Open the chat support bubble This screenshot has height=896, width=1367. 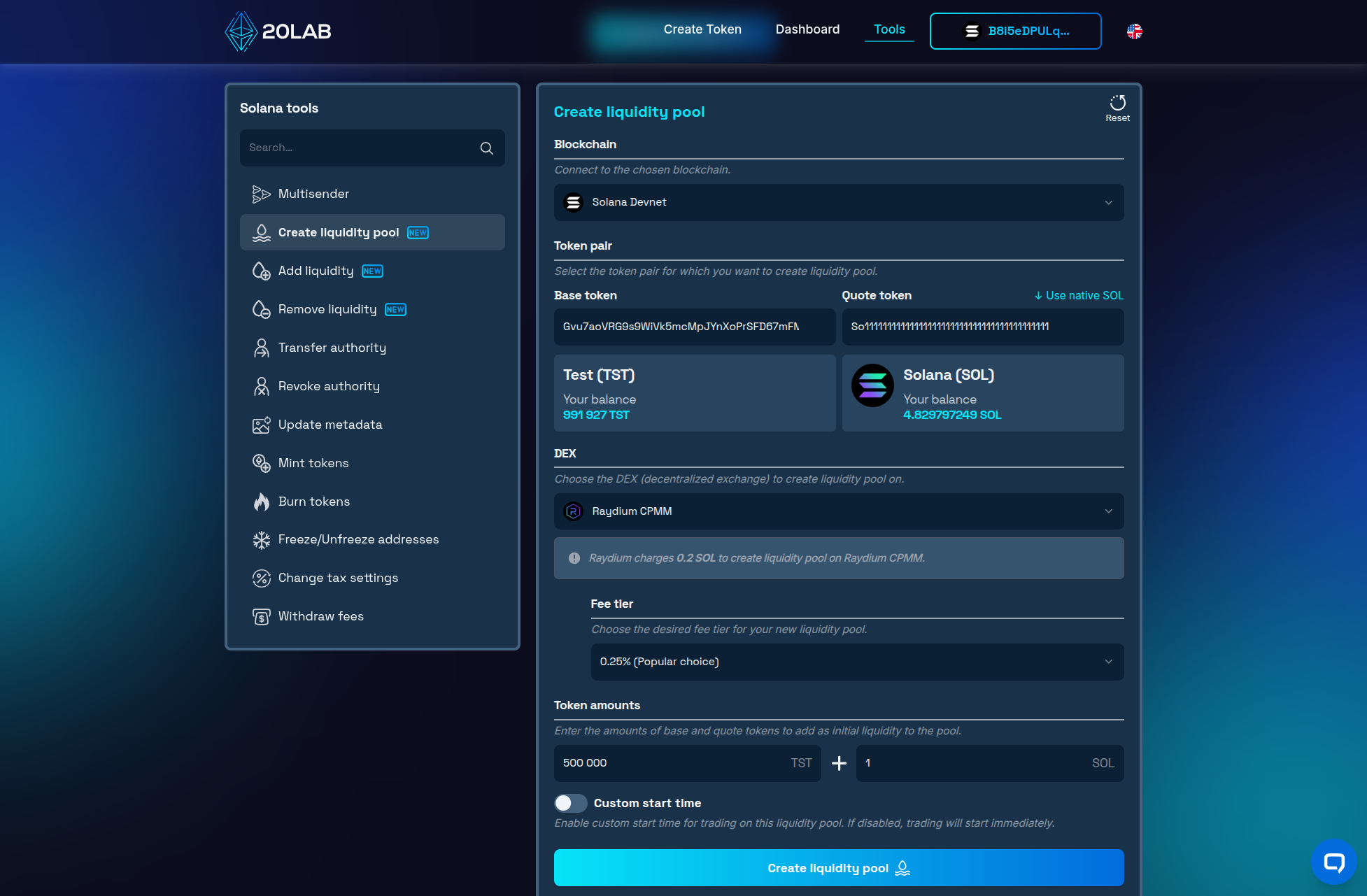click(x=1333, y=862)
